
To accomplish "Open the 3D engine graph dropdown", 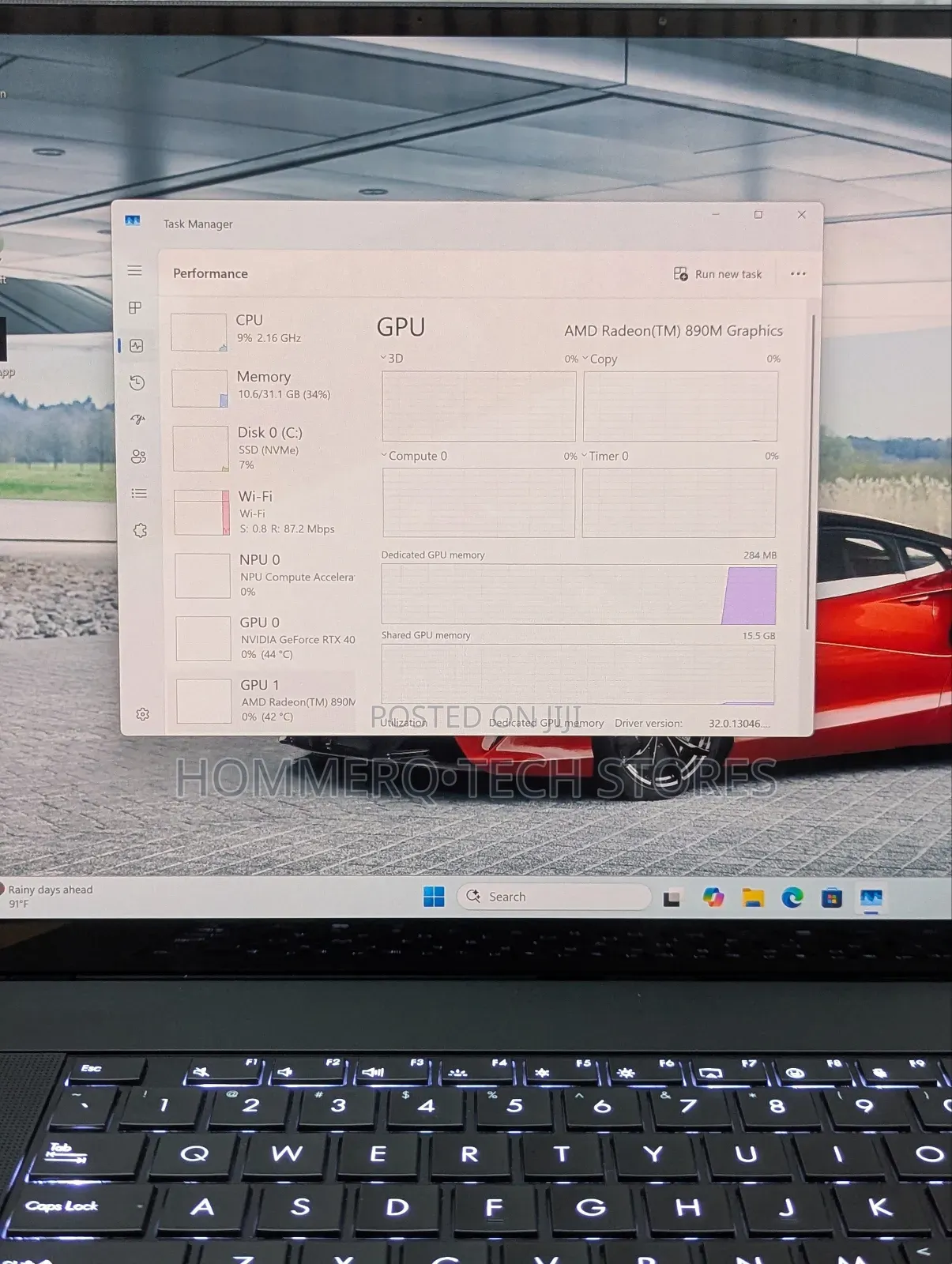I will [x=393, y=359].
